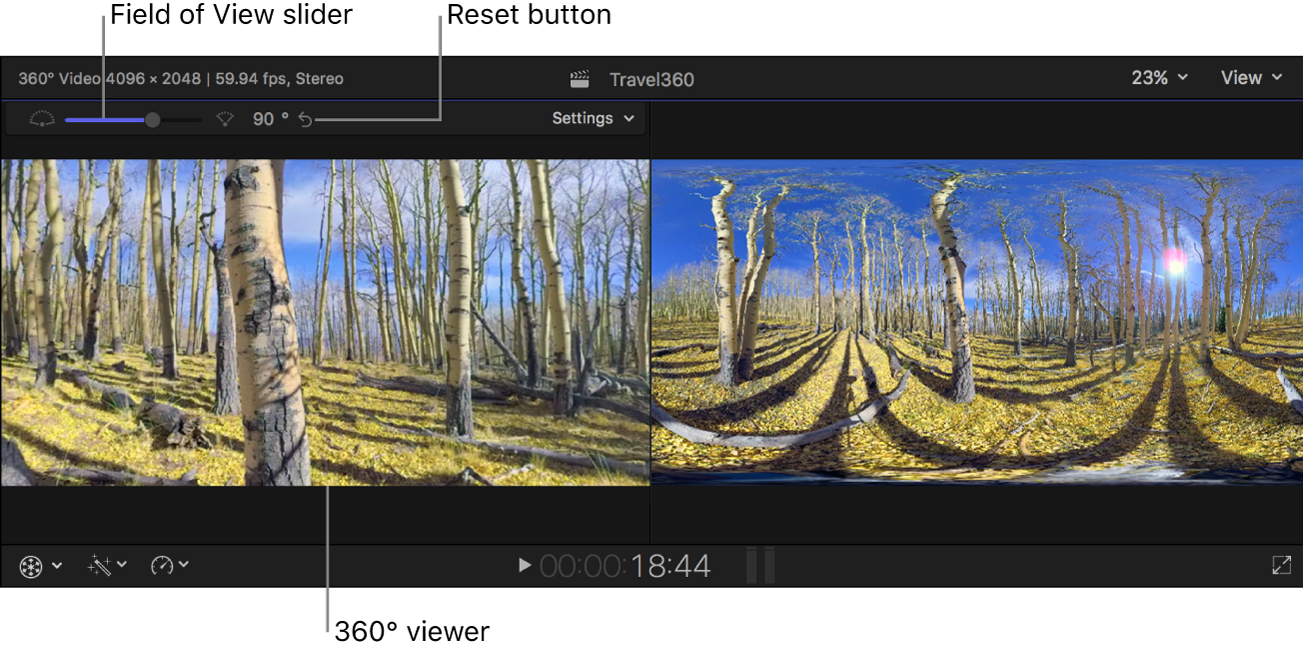Click the Enhancements magic wand icon
The height and width of the screenshot is (660, 1304).
click(x=100, y=565)
